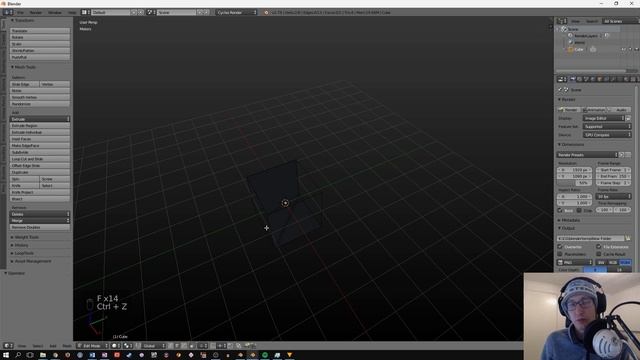Image resolution: width=640 pixels, height=360 pixels.
Task: Enable the Crop checkbox
Action: pos(579,210)
